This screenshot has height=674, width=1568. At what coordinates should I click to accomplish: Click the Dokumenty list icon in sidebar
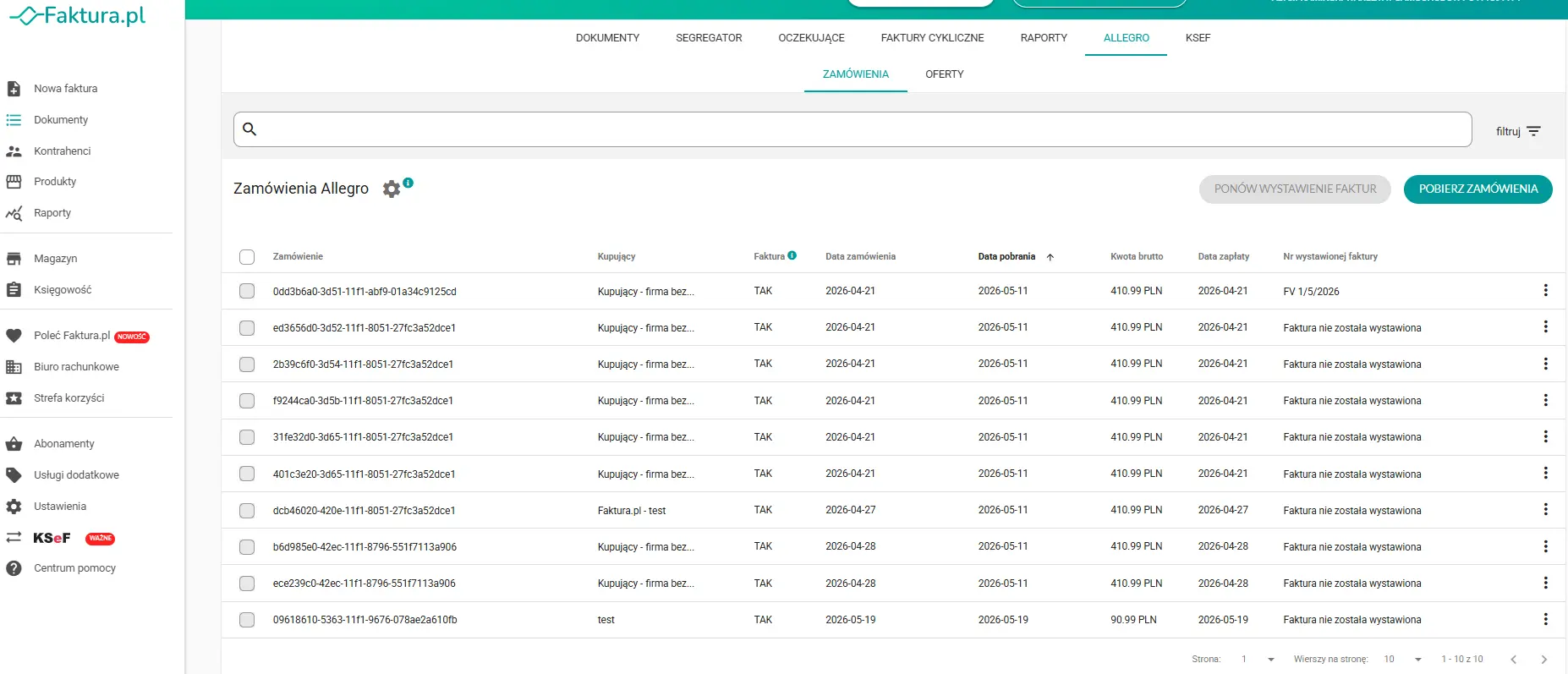coord(14,120)
